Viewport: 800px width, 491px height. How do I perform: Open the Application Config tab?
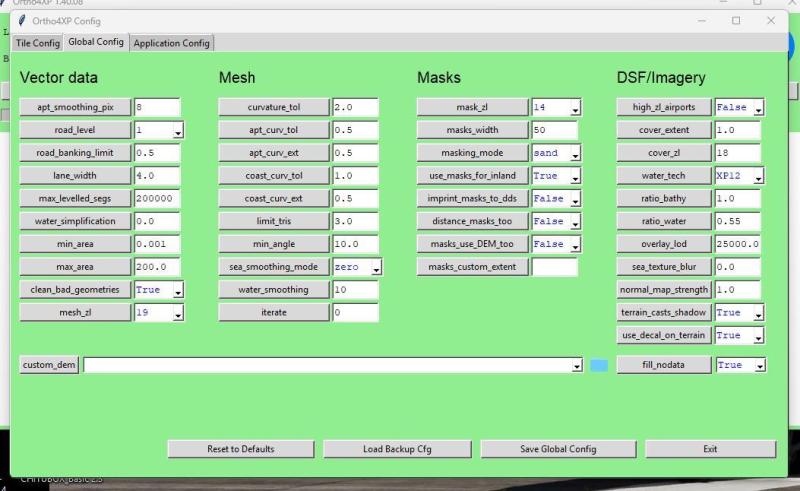click(171, 43)
